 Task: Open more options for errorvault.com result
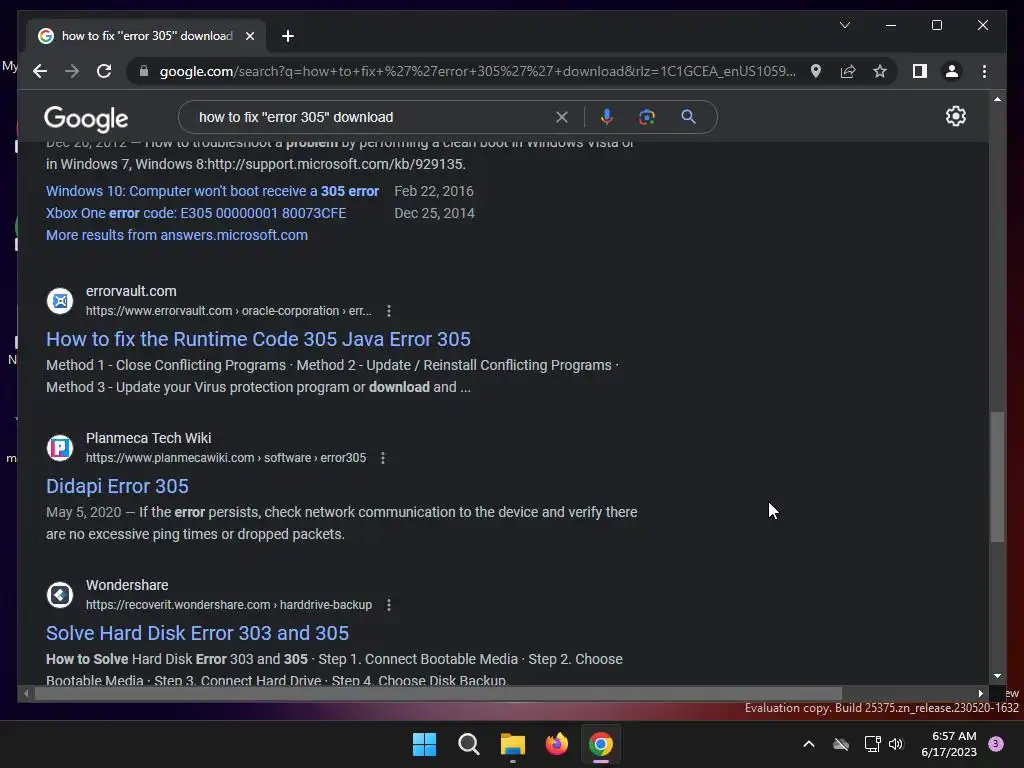pos(389,311)
